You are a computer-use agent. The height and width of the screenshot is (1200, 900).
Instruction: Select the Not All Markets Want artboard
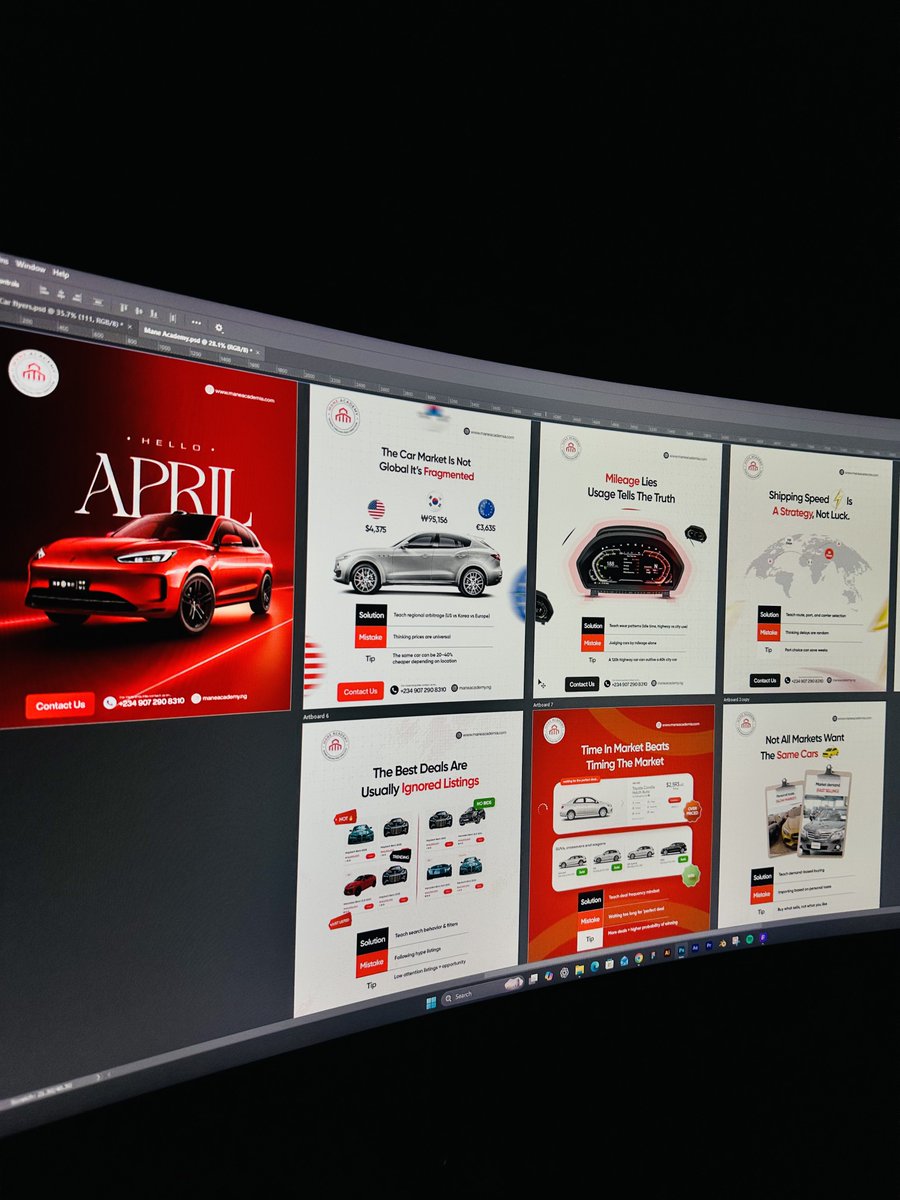coord(801,813)
